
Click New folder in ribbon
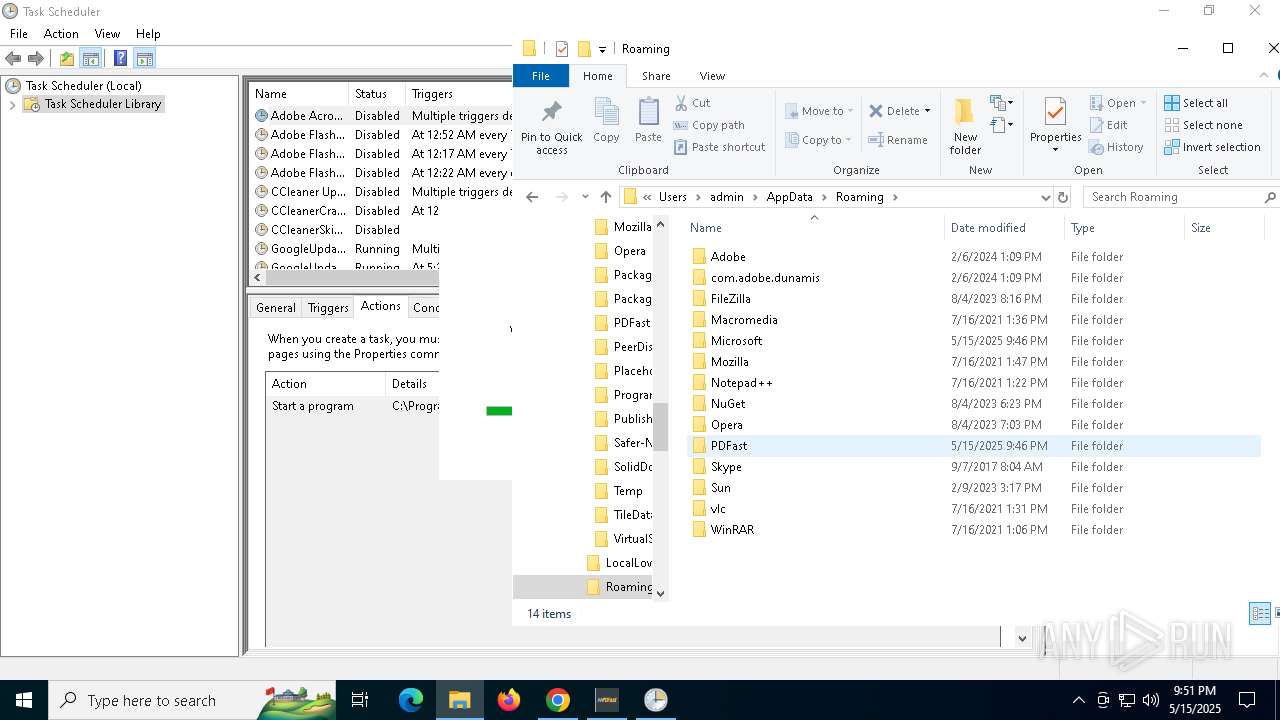965,126
